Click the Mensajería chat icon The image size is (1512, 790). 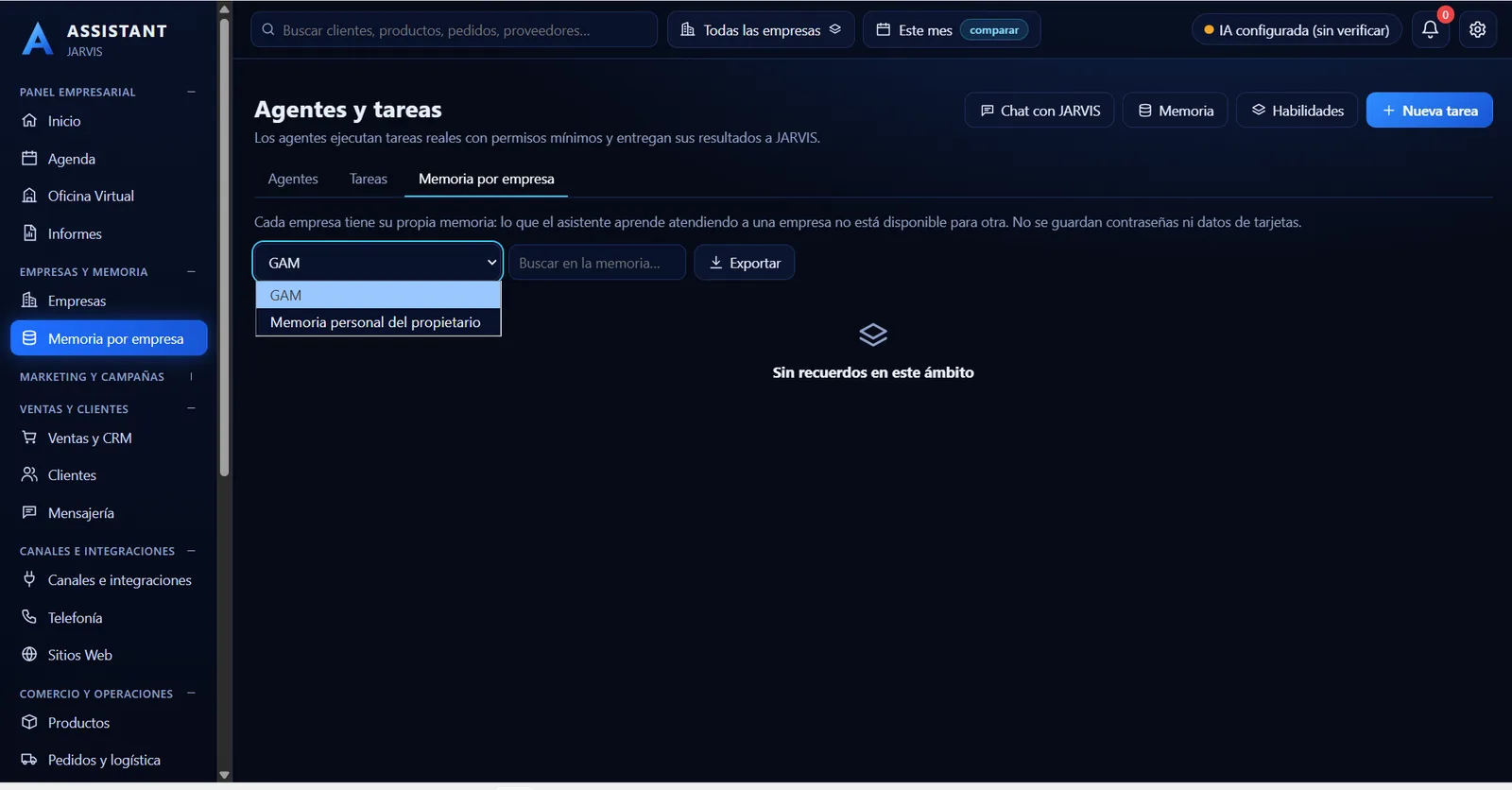coord(29,512)
